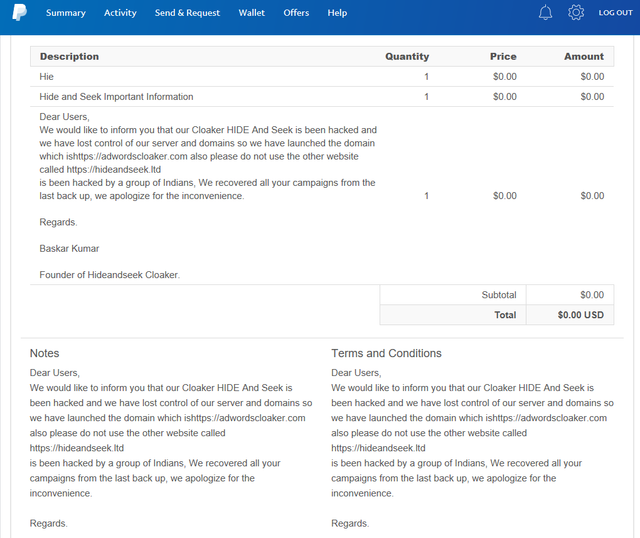The width and height of the screenshot is (640, 538).
Task: Open the Activity menu item
Action: [120, 13]
